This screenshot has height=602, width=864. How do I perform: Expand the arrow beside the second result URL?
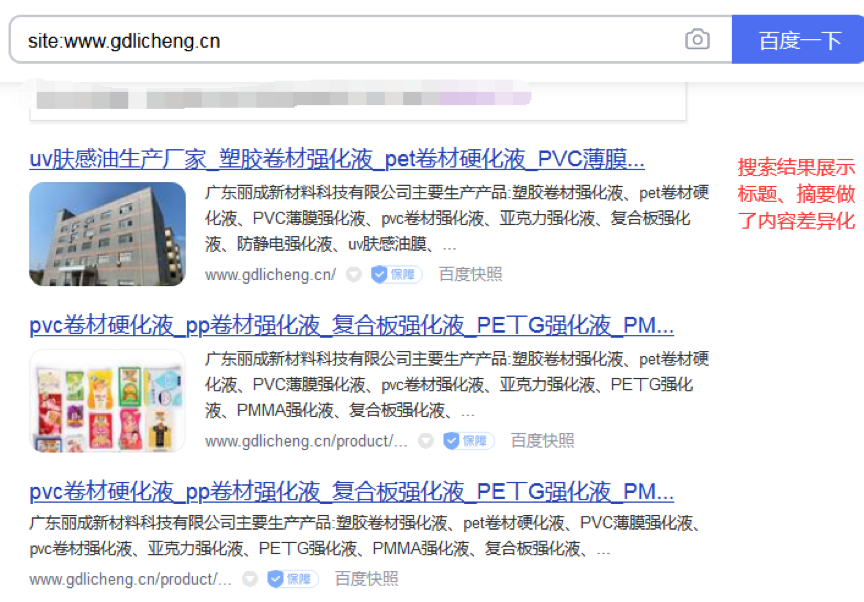pos(426,441)
